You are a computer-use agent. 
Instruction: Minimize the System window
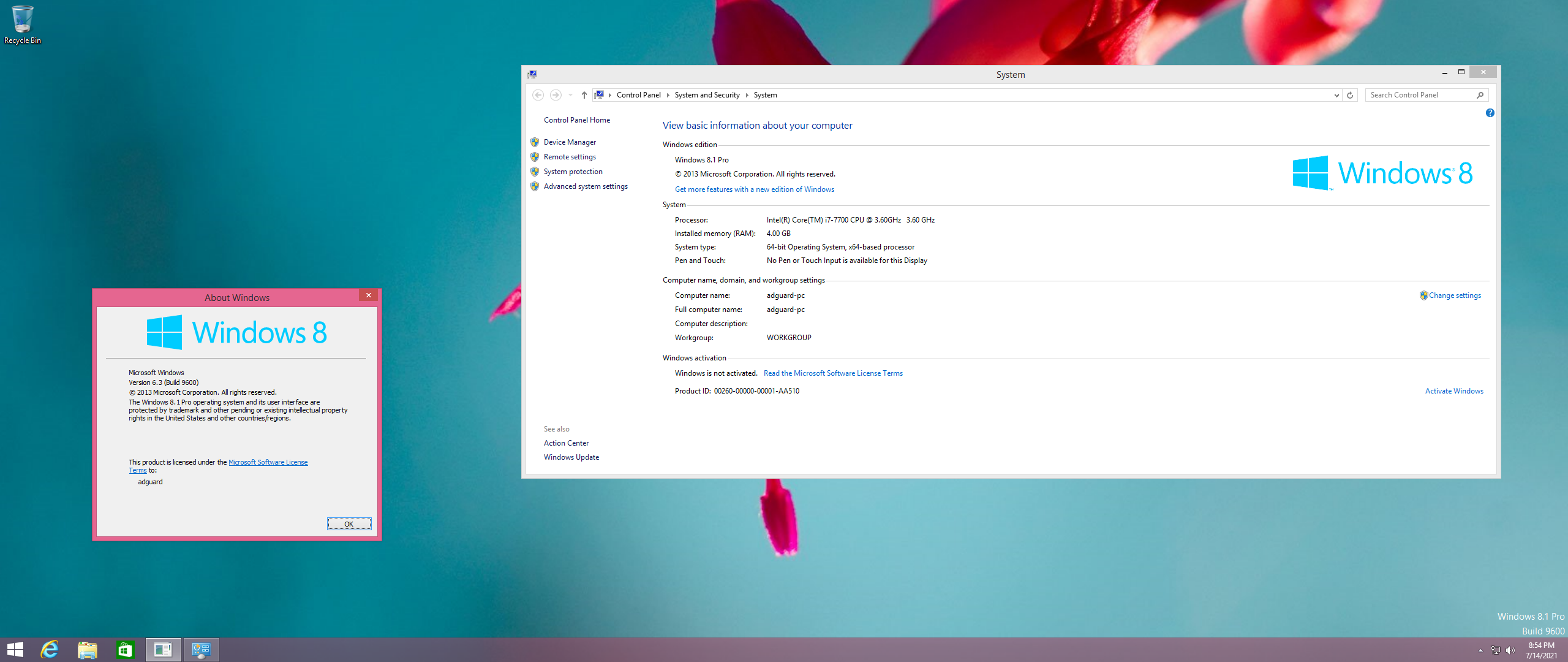coord(1445,72)
